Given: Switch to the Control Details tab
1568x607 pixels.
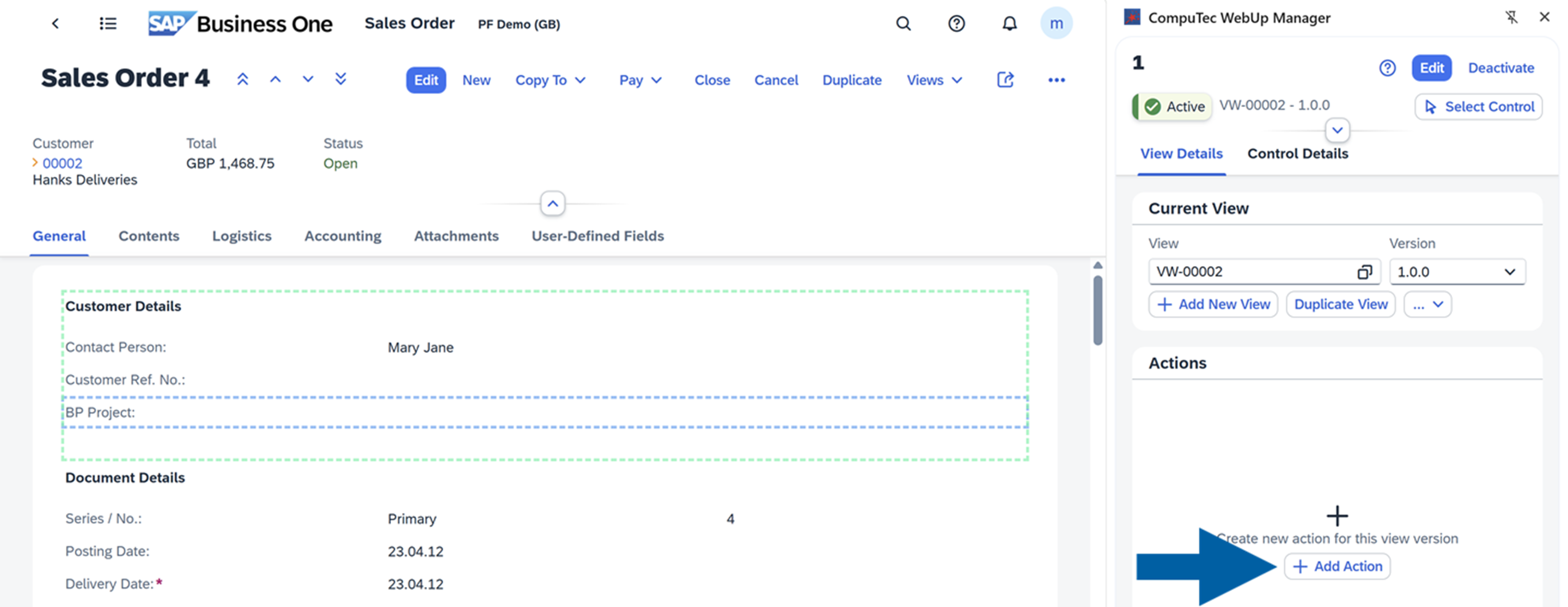Looking at the screenshot, I should pyautogui.click(x=1297, y=154).
